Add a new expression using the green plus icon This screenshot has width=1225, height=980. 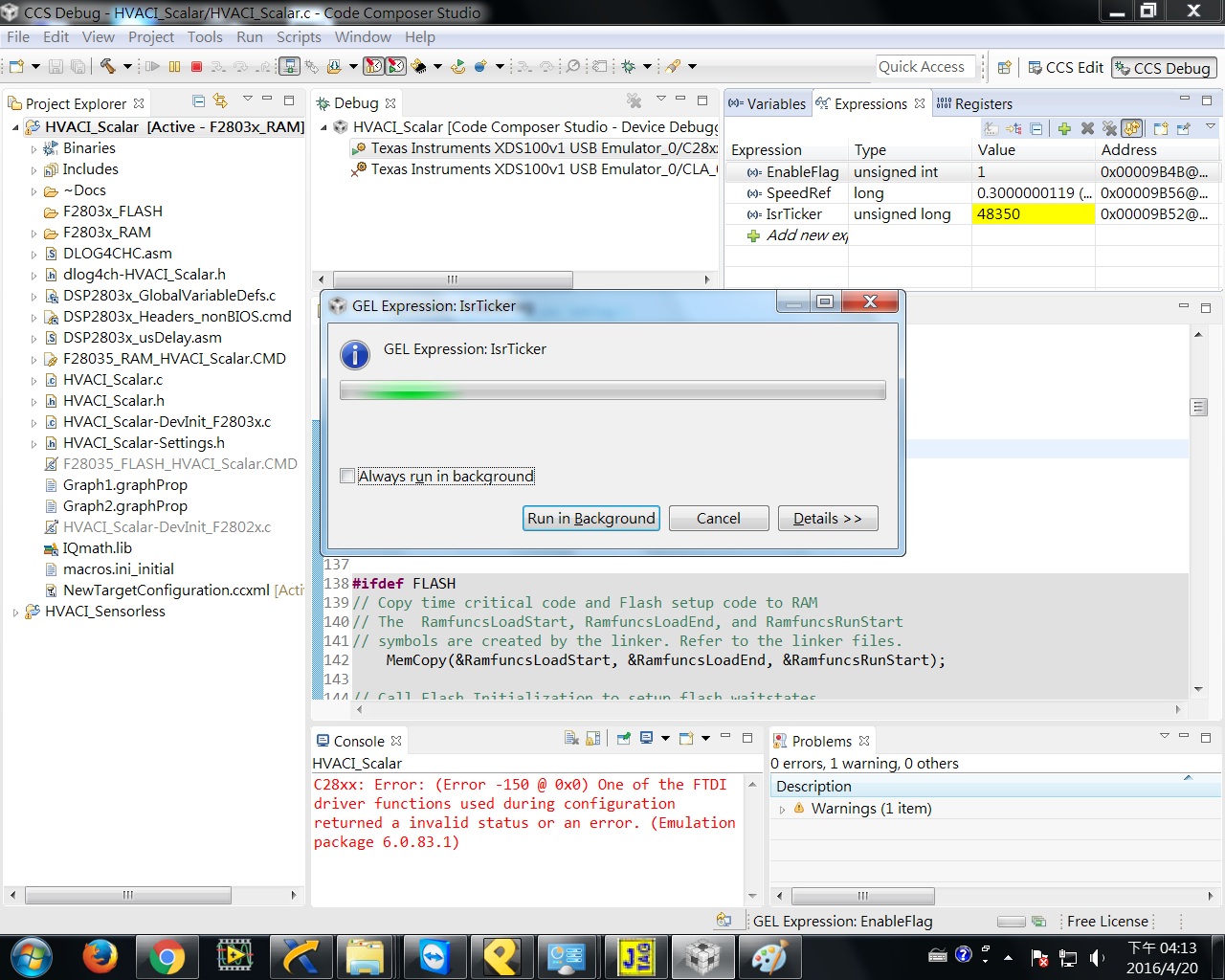[1062, 127]
